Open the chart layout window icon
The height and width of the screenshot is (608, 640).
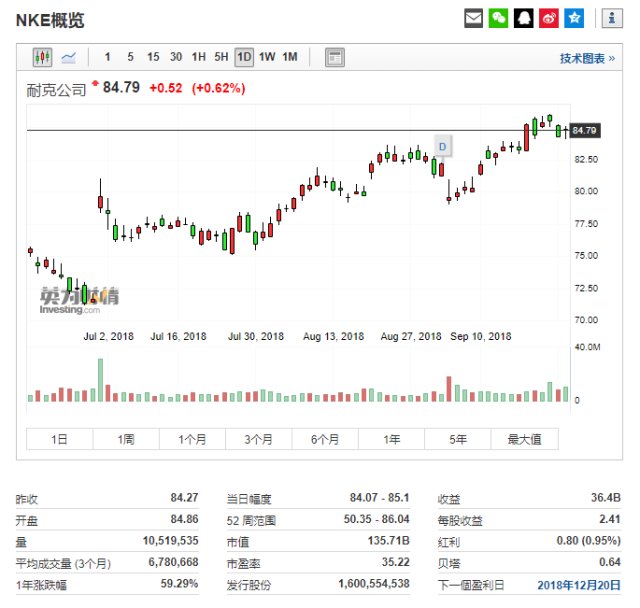tap(335, 57)
